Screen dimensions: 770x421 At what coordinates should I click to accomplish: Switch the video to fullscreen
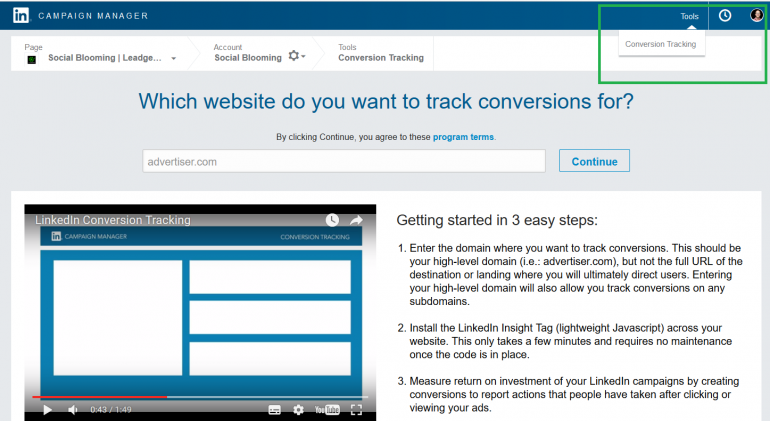[357, 410]
